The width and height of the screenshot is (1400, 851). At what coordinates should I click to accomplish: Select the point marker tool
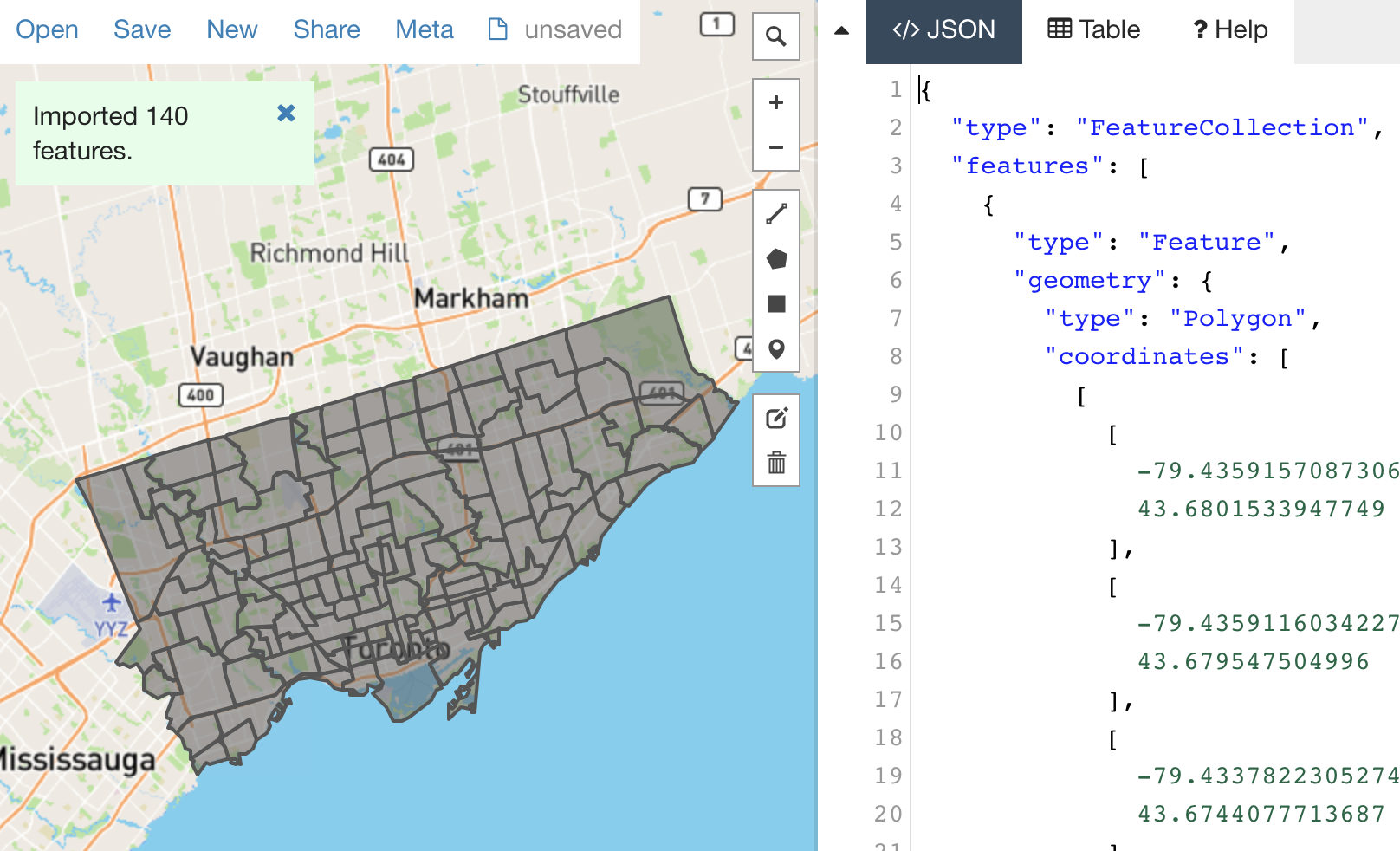pos(776,348)
